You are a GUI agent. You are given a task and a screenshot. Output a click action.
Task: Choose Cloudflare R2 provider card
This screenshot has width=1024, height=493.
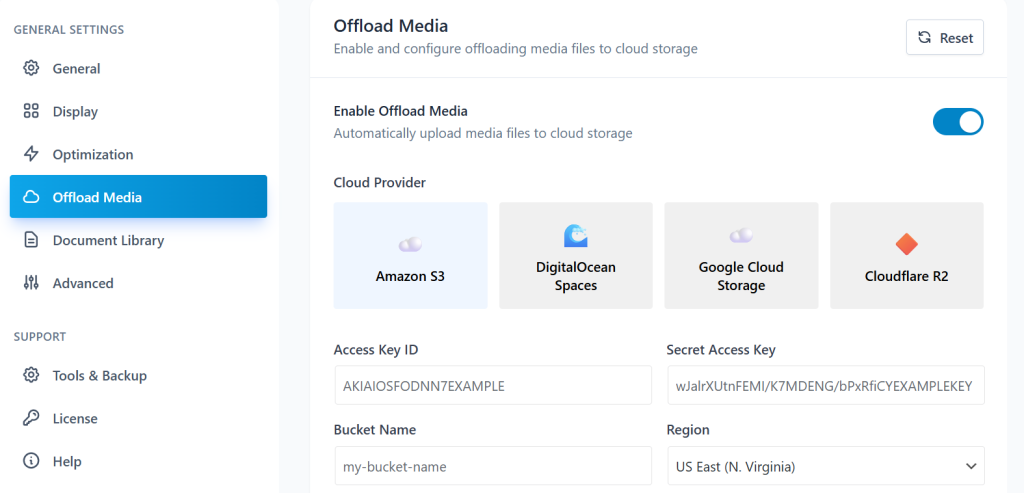coord(906,255)
